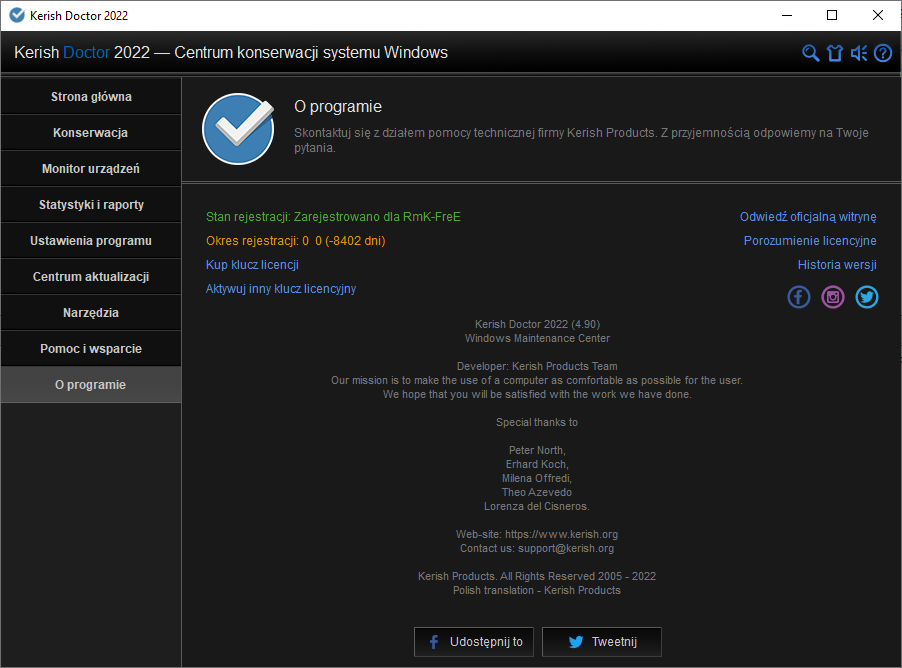Close the Kerish Doctor window
Image resolution: width=902 pixels, height=668 pixels.
coord(877,16)
